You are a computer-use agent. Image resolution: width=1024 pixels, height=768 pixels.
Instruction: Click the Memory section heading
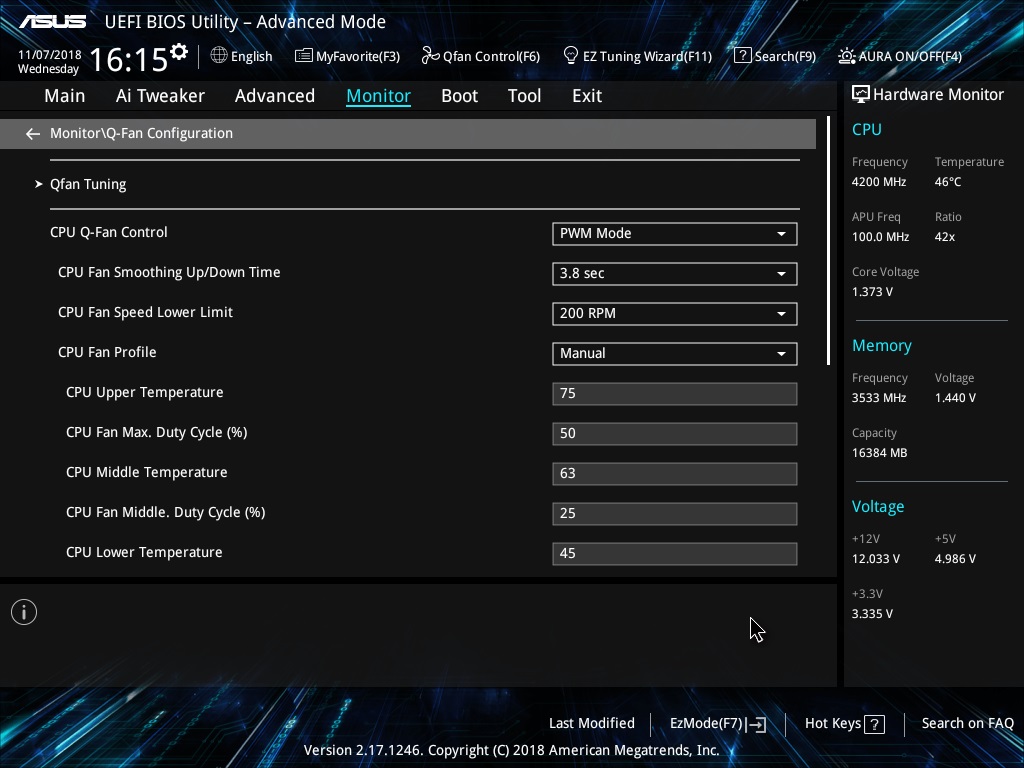click(882, 346)
